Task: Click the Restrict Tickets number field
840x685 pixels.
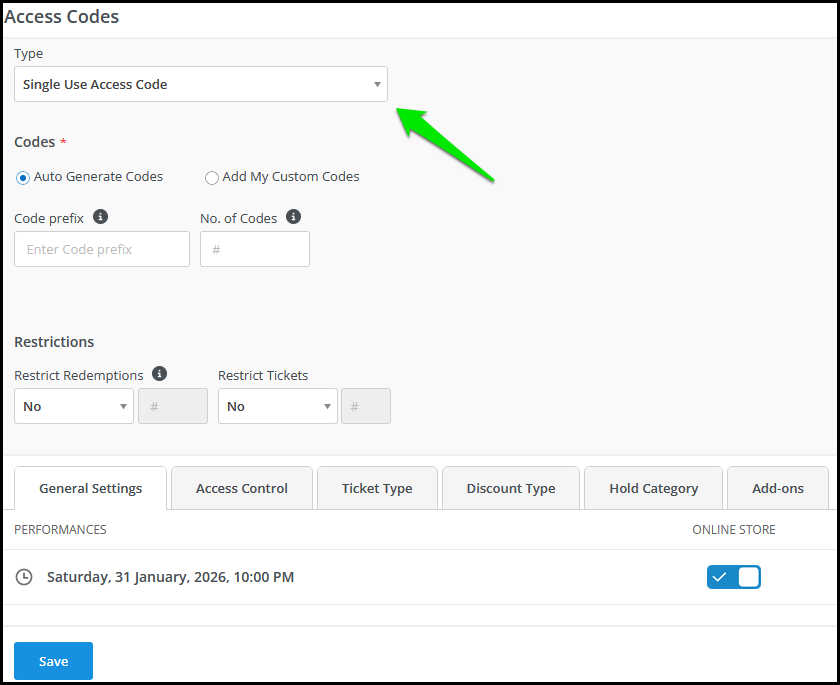Action: pyautogui.click(x=366, y=406)
